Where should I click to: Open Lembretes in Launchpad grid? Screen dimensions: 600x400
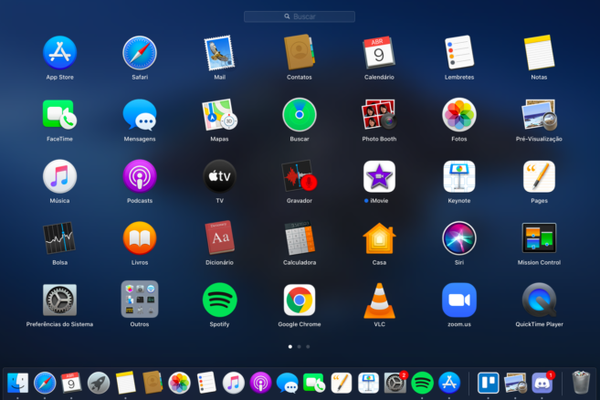point(459,52)
